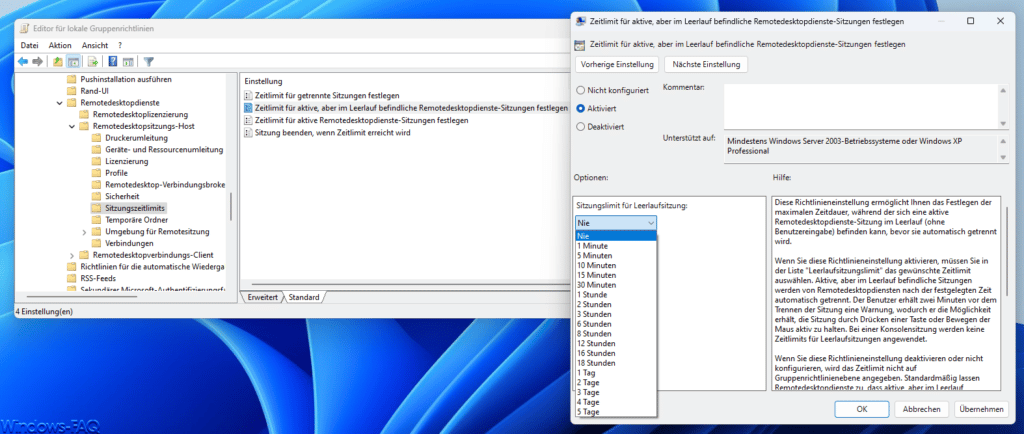Click the folder icon beside Pushinstallation ausführen
This screenshot has height=434, width=1024.
[72, 79]
